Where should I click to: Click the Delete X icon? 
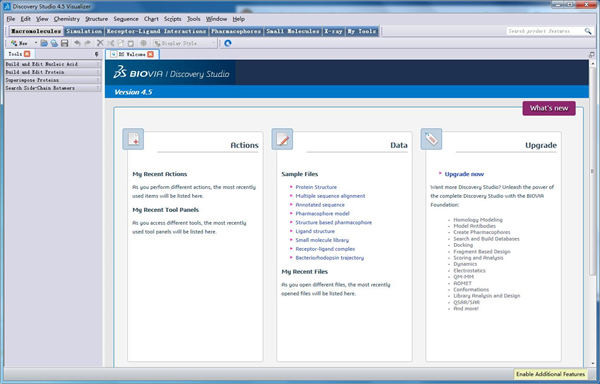[x=100, y=43]
